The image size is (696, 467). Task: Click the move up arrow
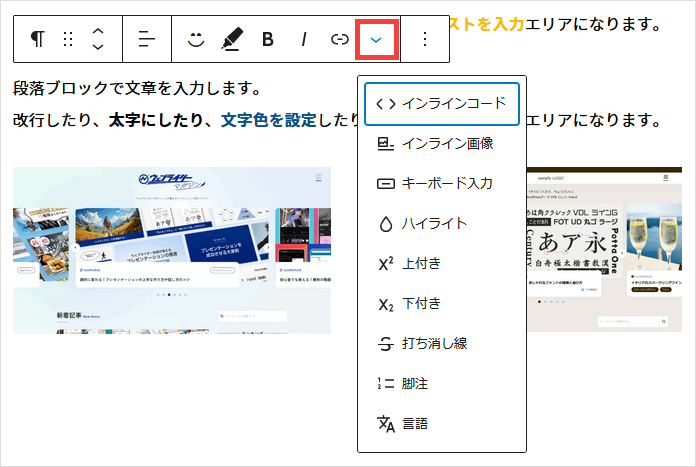point(97,31)
